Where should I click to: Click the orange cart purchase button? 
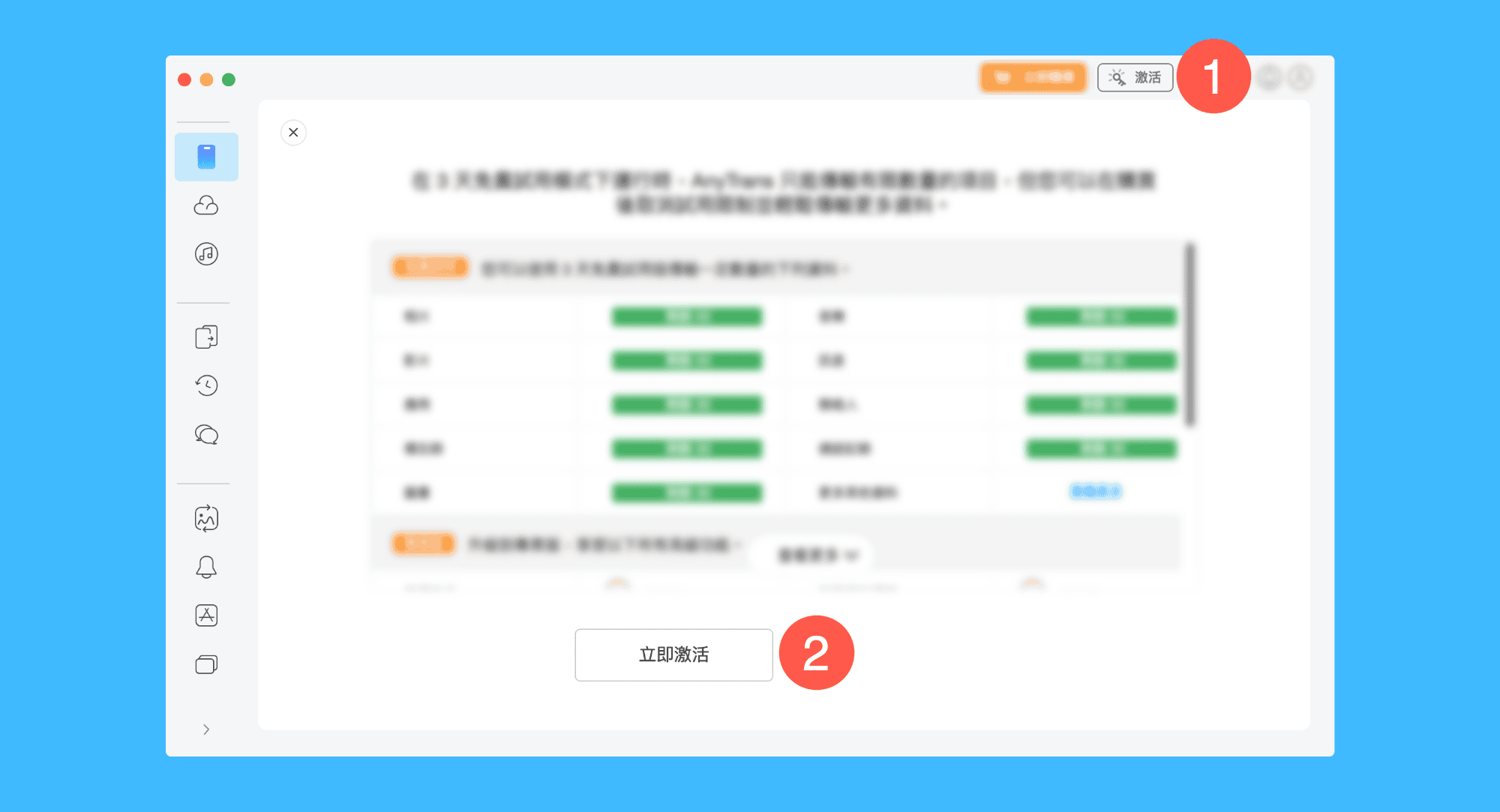(x=1033, y=77)
